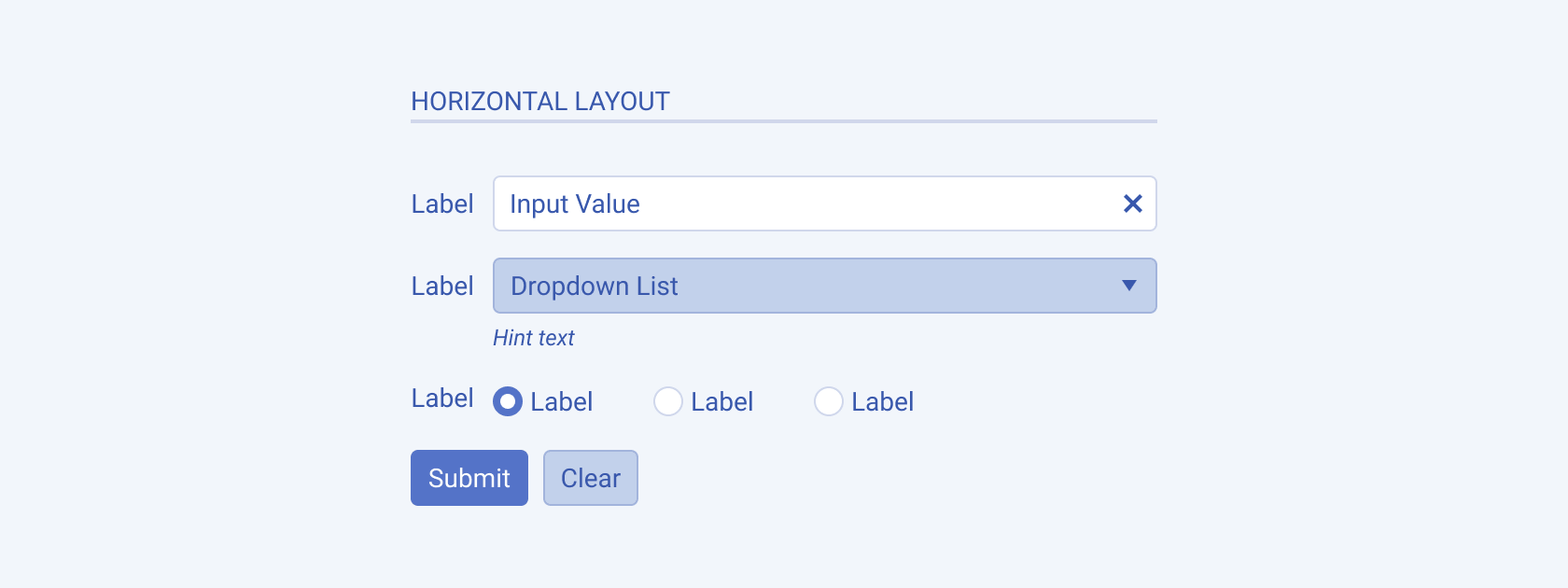Select the third radio button in the row
The height and width of the screenshot is (588, 1568).
(829, 401)
